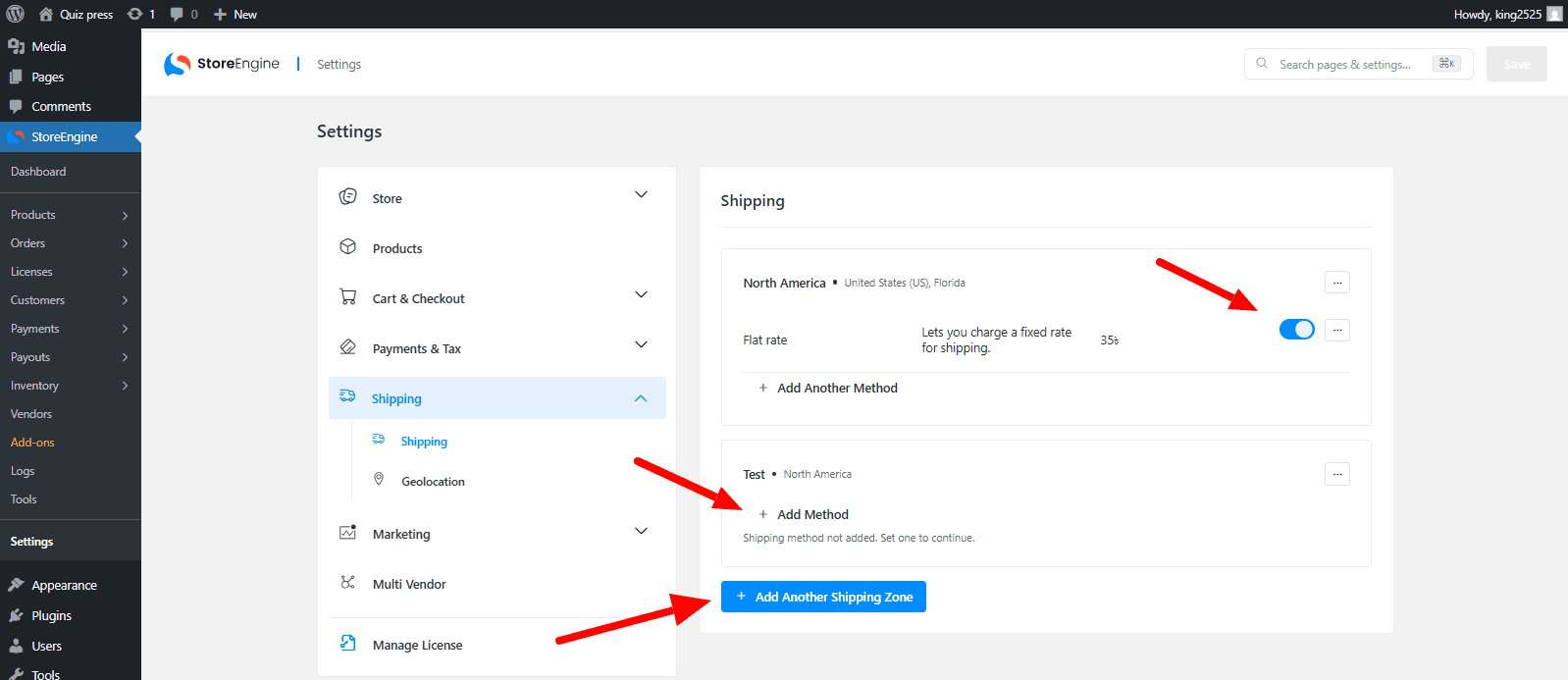Click the updates icon showing 1
Screen dimensions: 1568x680
[141, 14]
